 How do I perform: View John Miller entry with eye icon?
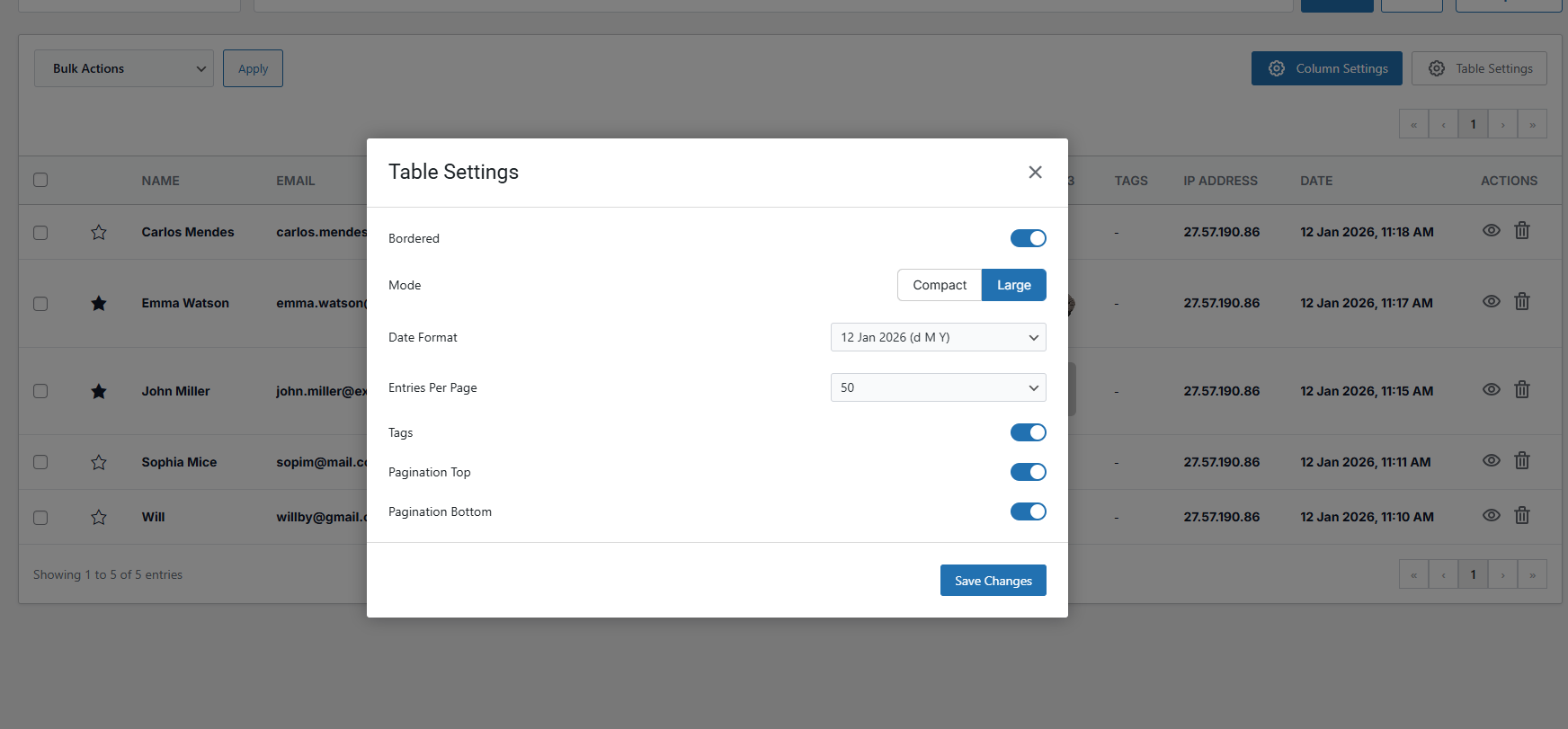[x=1491, y=390]
